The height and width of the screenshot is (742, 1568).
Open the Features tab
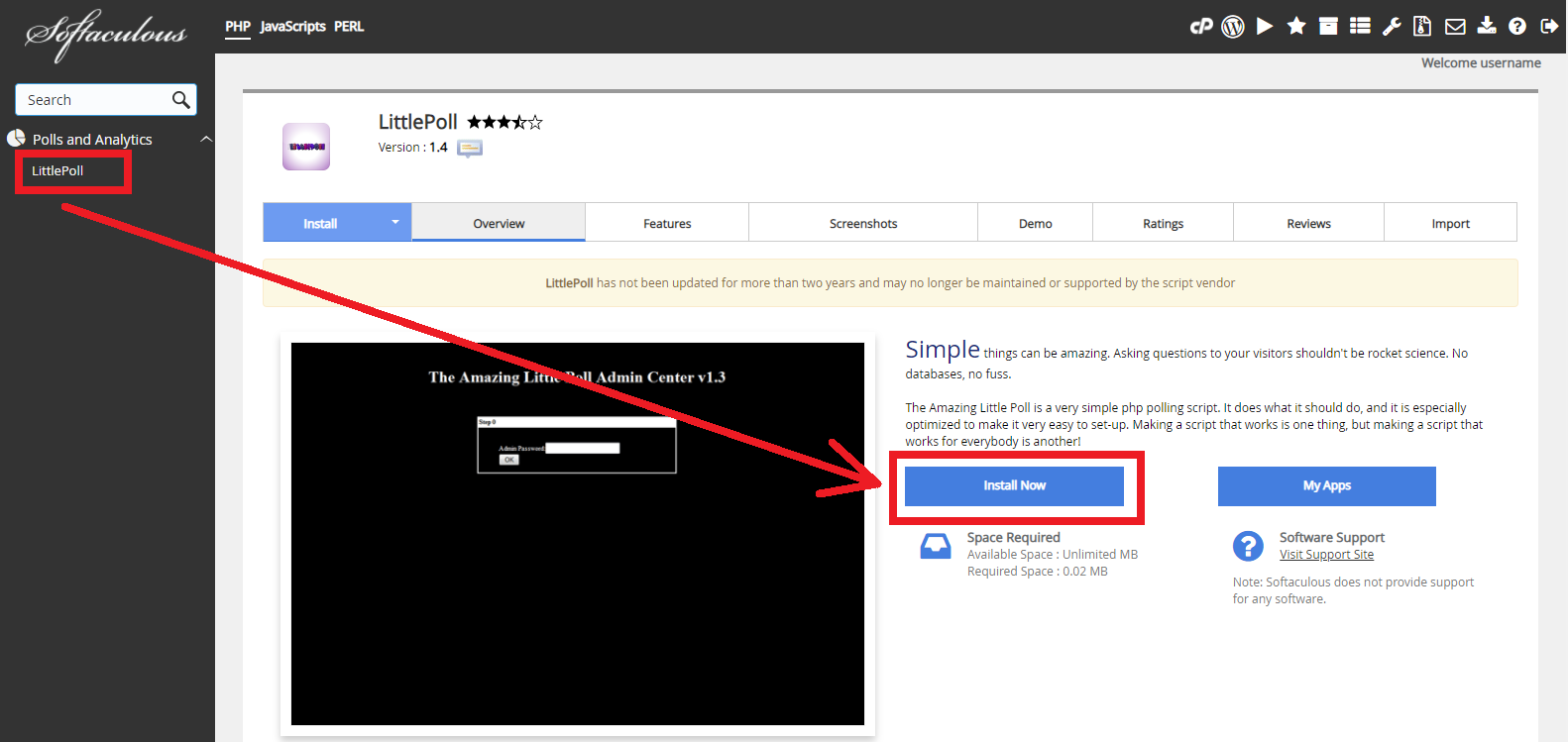point(667,223)
